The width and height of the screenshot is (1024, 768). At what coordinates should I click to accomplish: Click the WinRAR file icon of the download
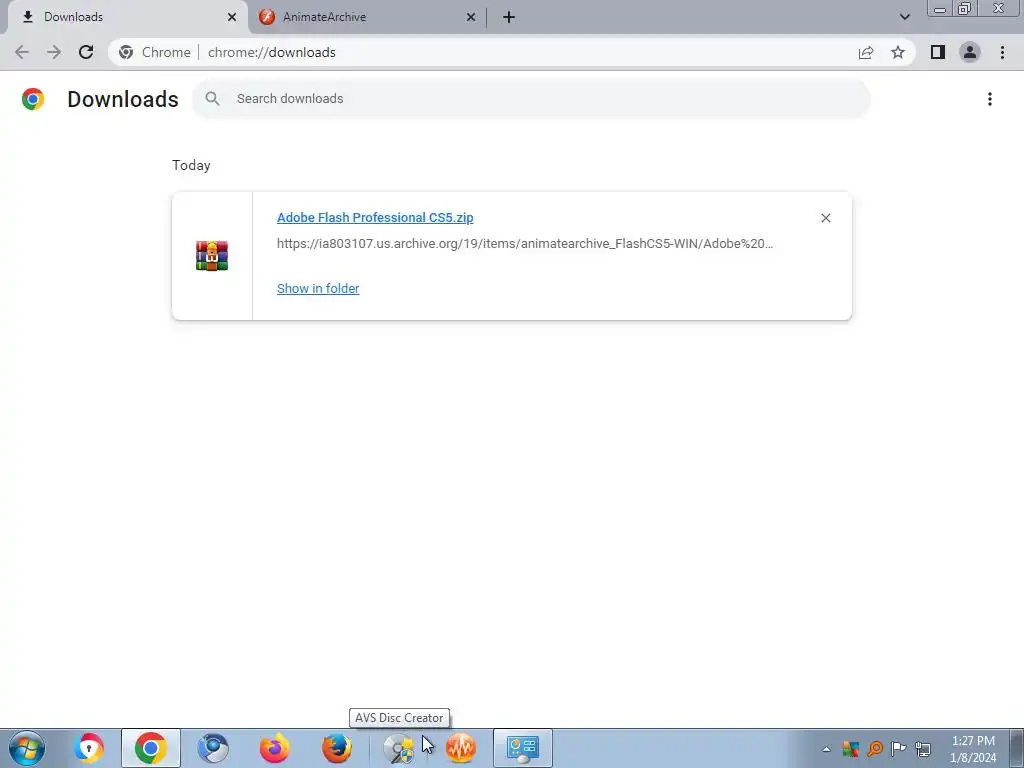click(x=212, y=256)
